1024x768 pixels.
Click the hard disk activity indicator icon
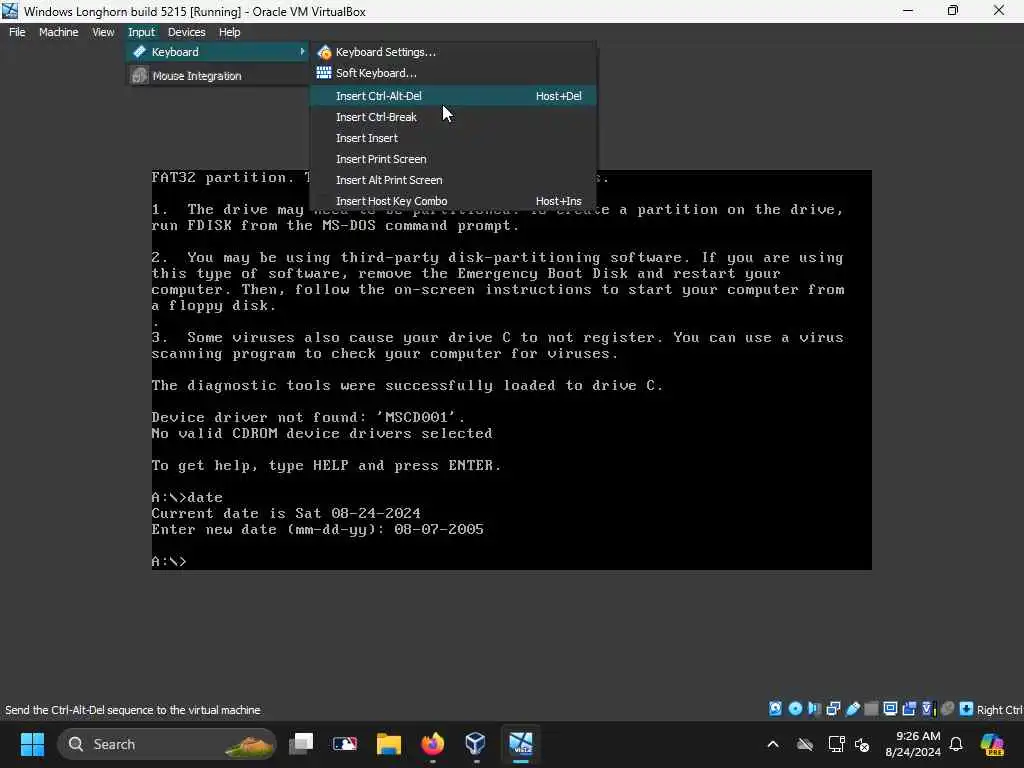775,709
